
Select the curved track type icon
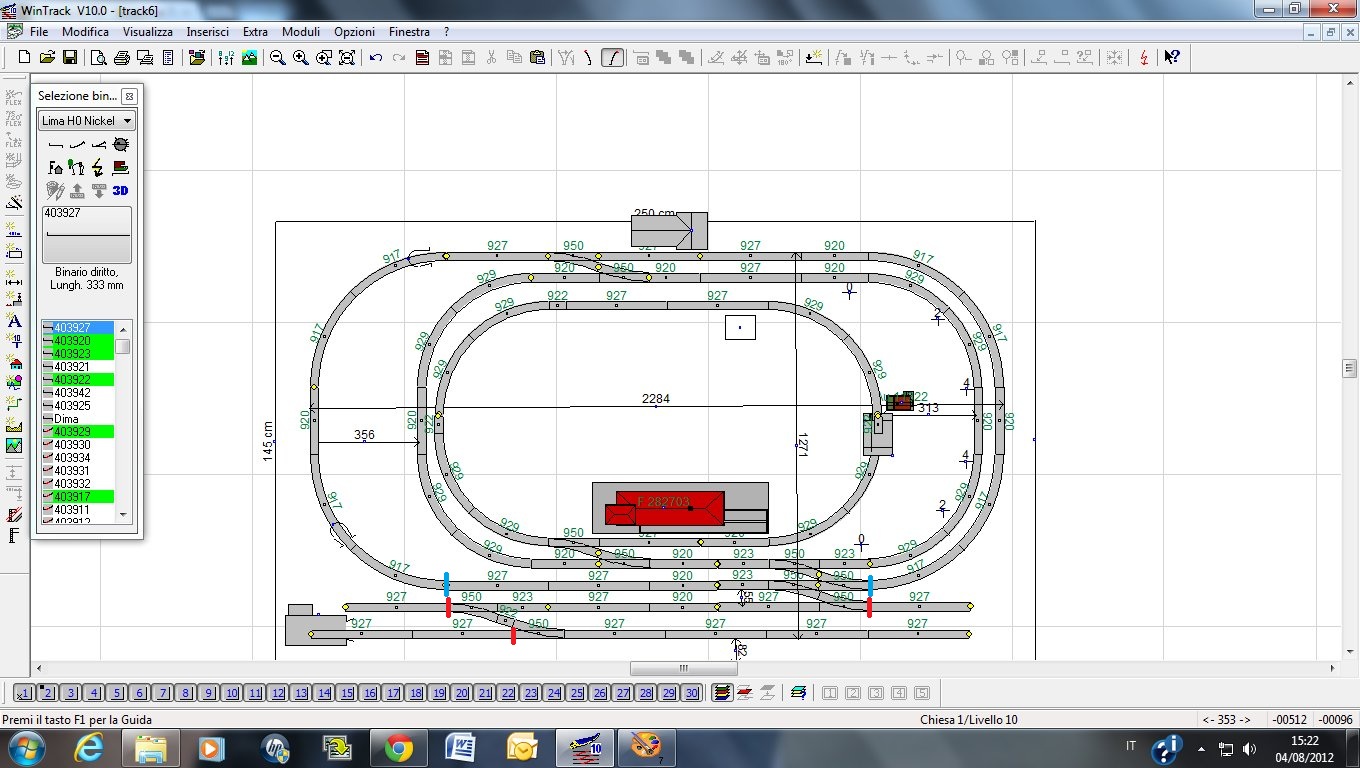click(x=77, y=146)
